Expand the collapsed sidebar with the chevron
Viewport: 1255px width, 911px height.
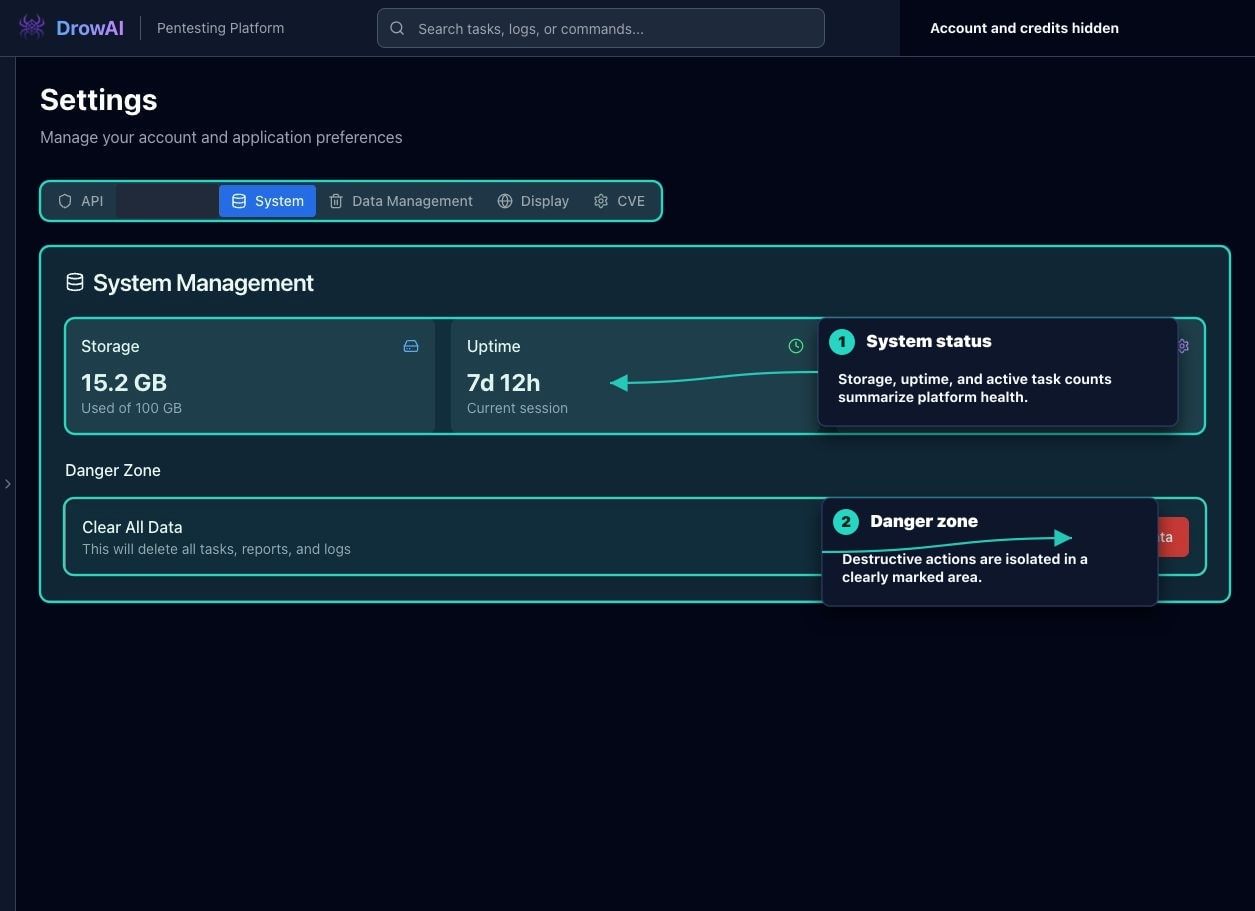[8, 484]
